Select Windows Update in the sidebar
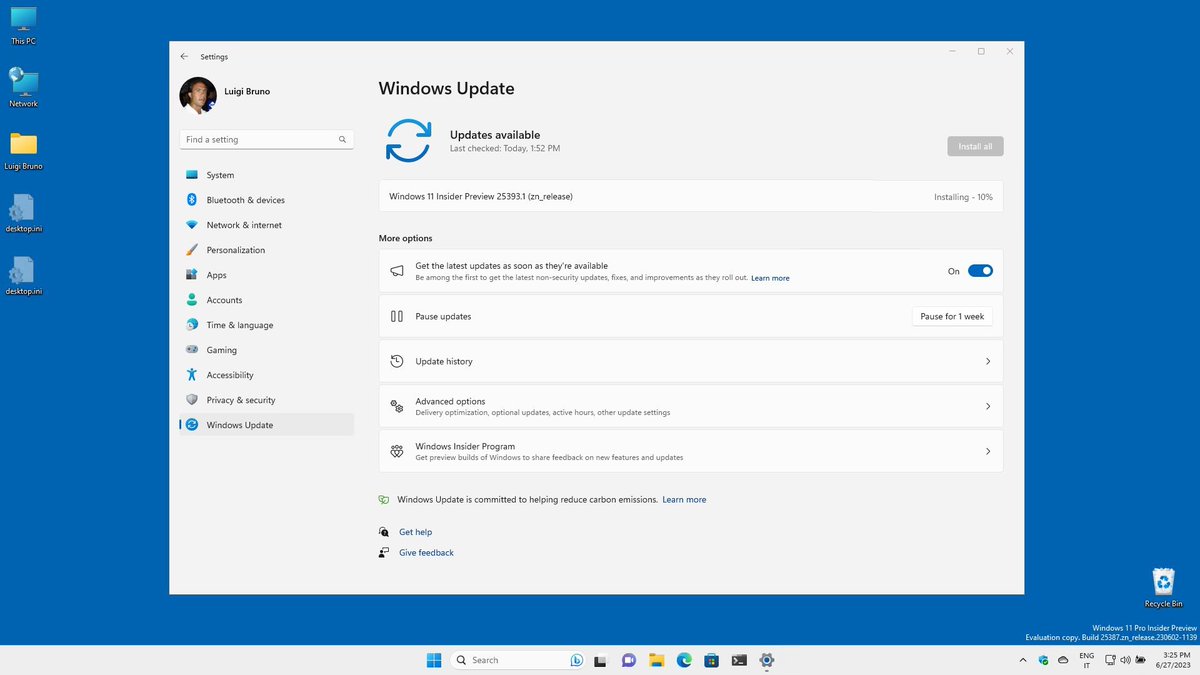The image size is (1200, 675). (x=266, y=425)
